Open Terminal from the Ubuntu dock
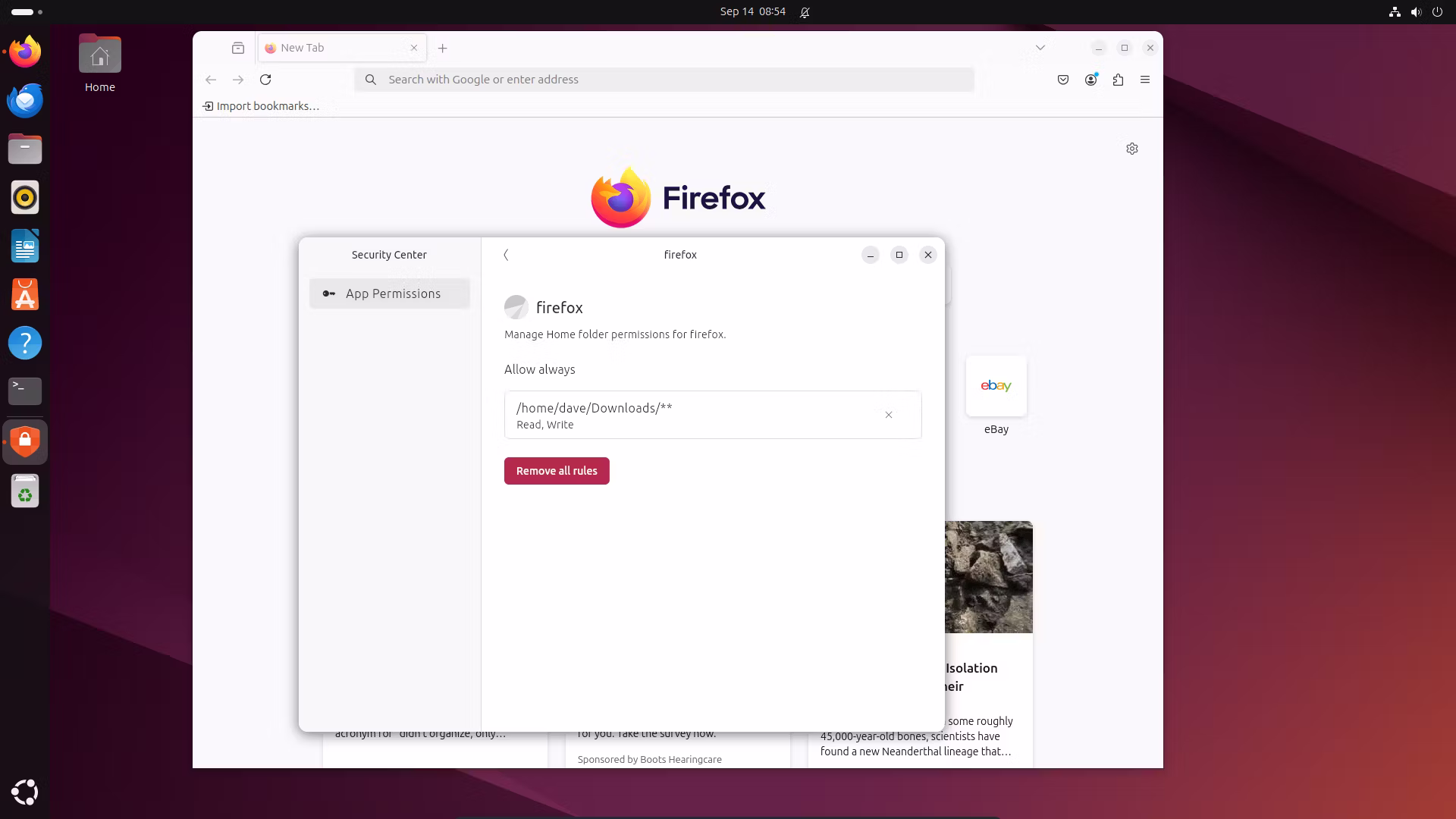This screenshot has width=1456, height=819. [25, 391]
